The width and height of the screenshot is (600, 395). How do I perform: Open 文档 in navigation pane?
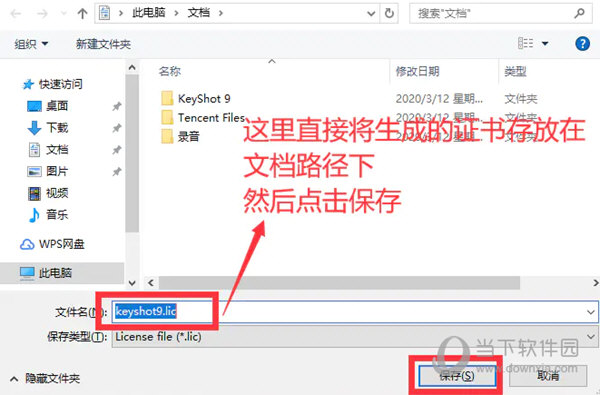click(47, 150)
